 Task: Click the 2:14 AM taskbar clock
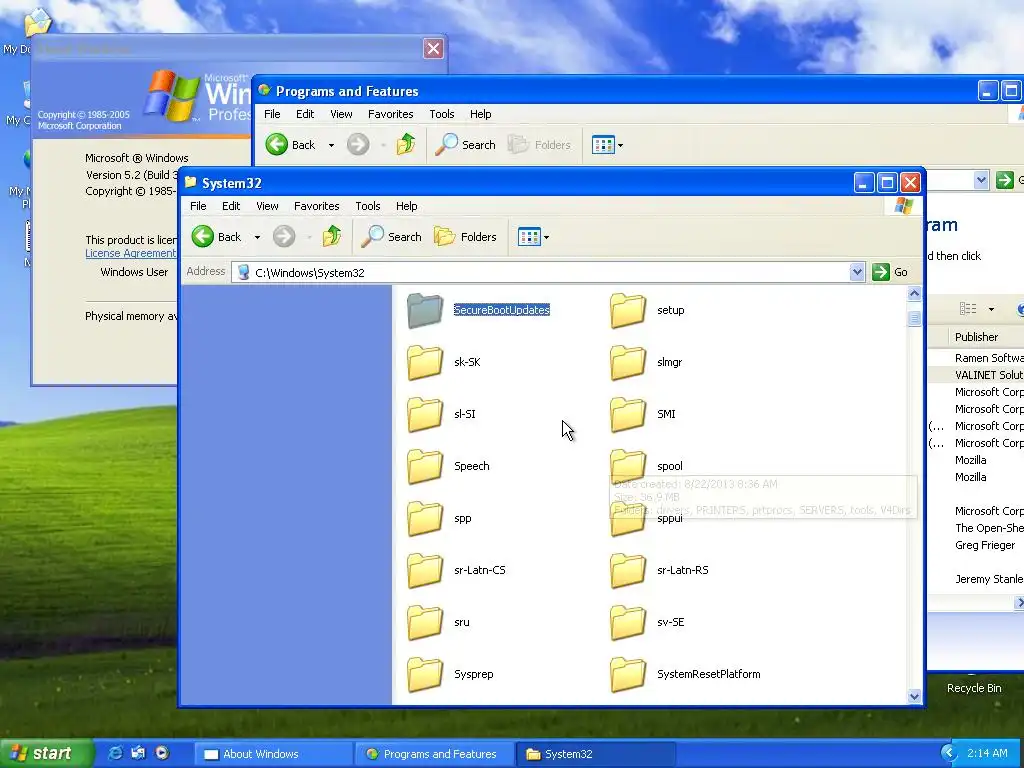point(987,754)
